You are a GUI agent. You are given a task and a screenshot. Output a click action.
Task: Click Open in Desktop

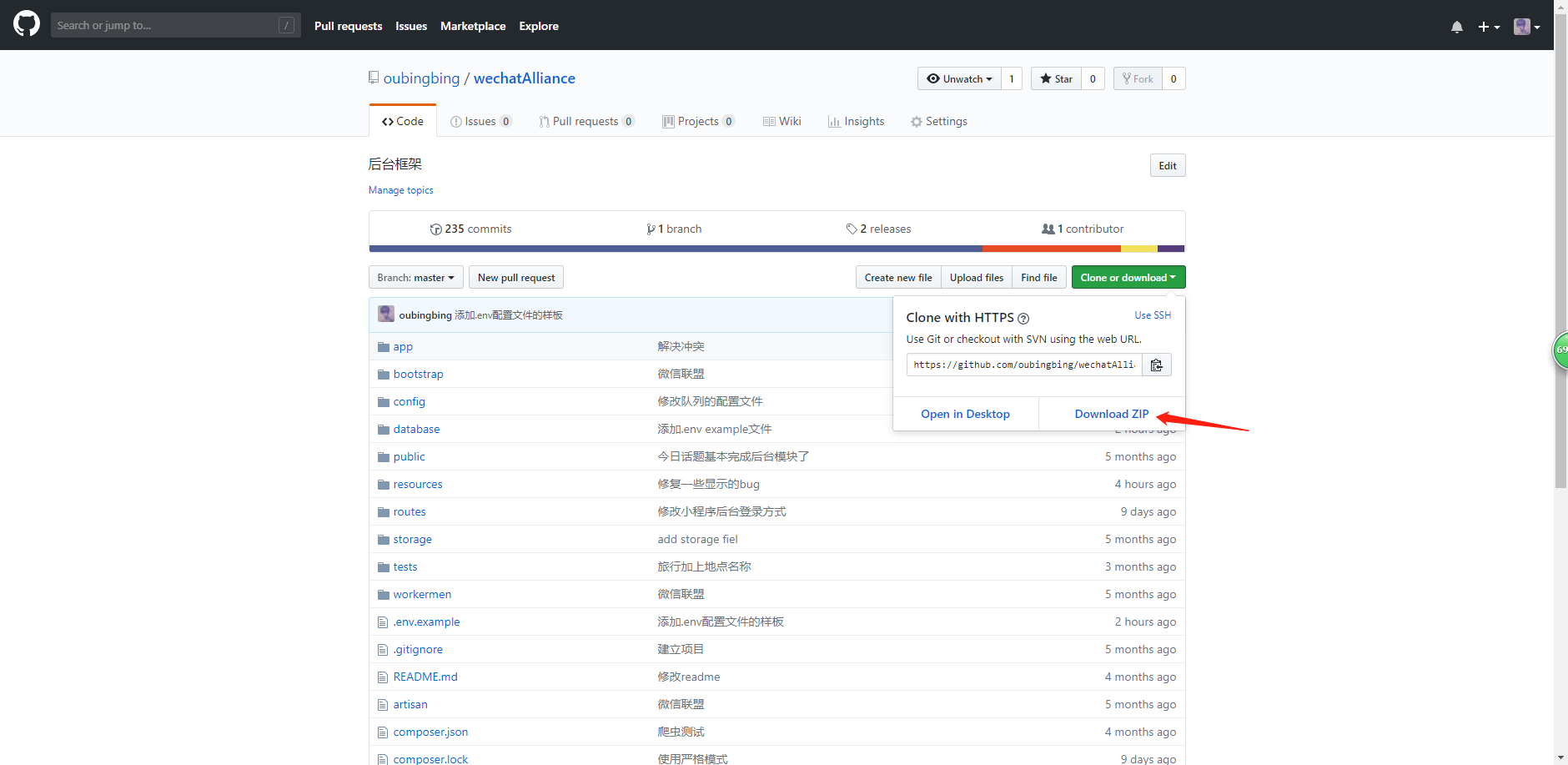click(x=965, y=414)
